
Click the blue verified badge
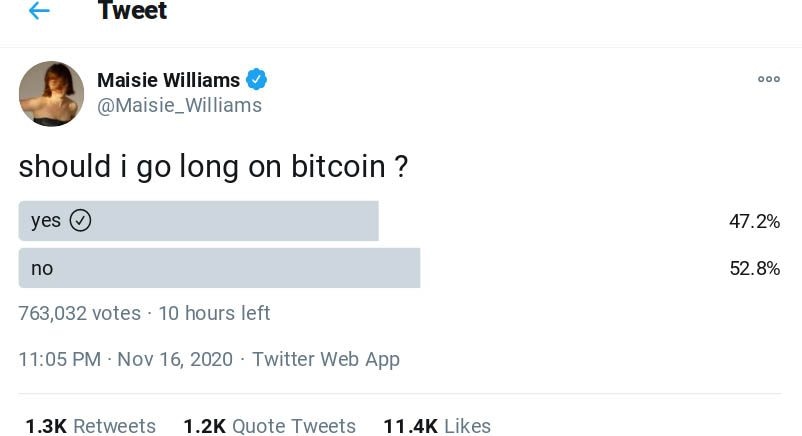(x=257, y=80)
